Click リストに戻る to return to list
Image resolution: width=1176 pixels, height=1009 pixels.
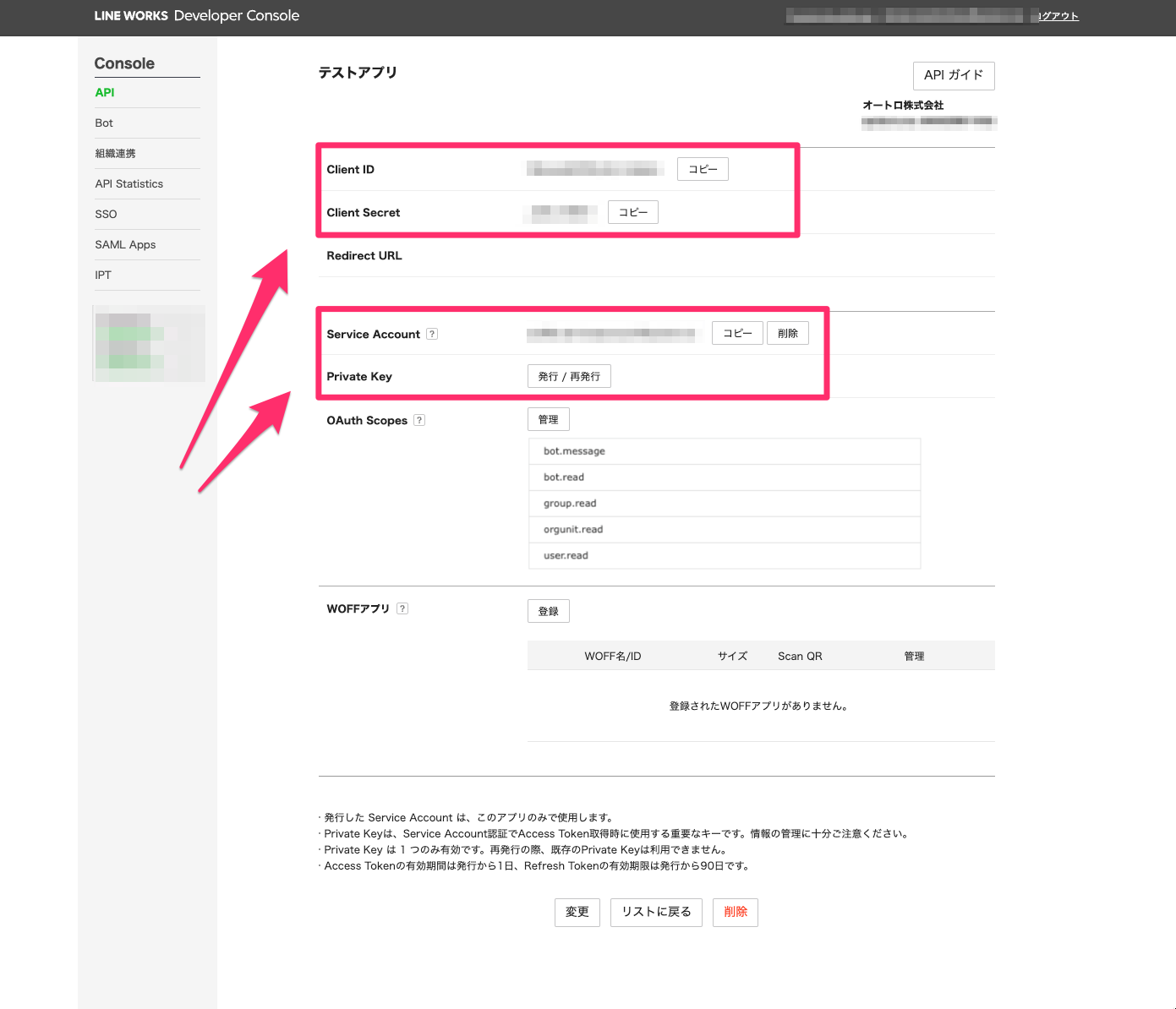pos(656,912)
